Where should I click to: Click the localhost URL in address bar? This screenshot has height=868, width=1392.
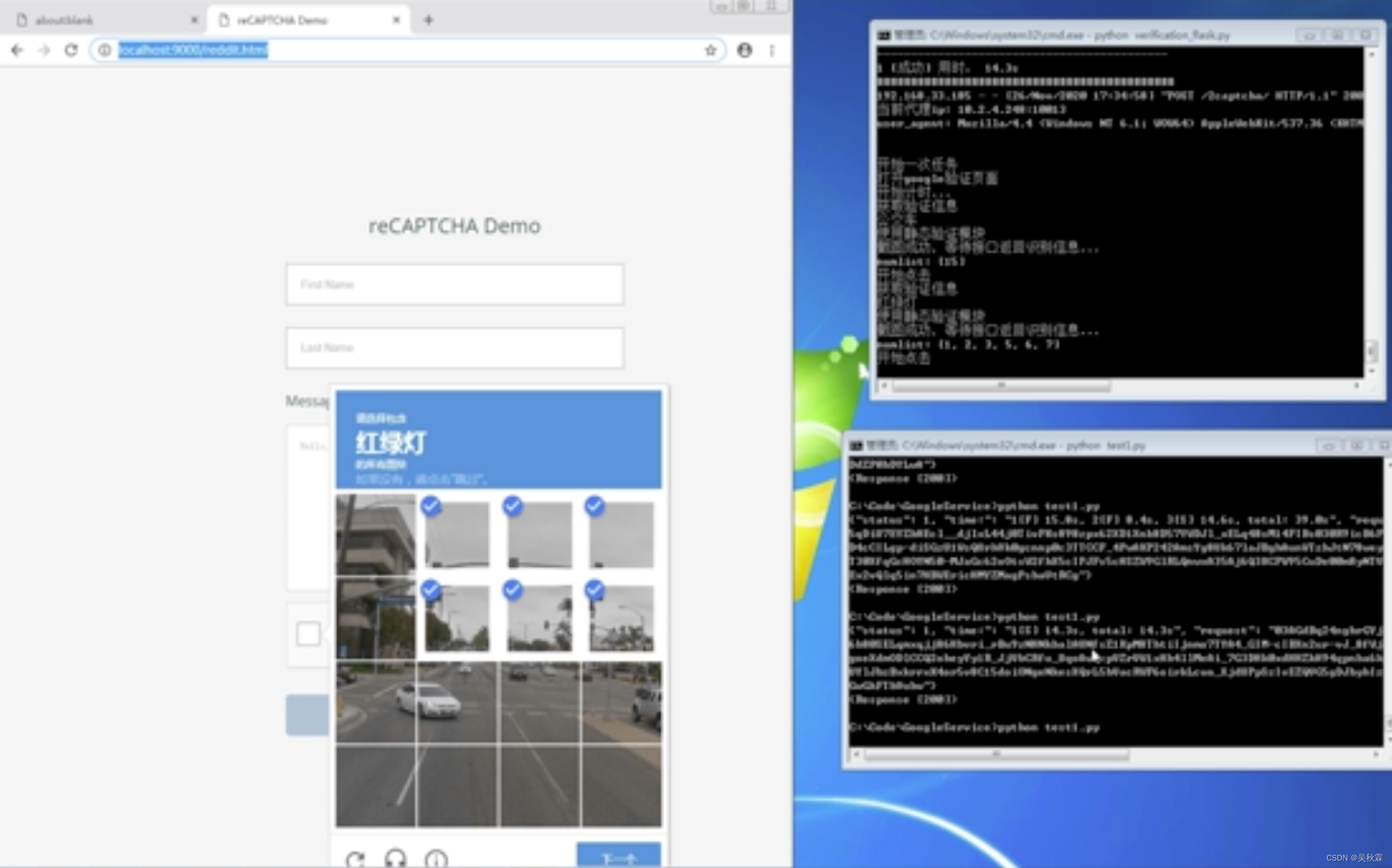pyautogui.click(x=193, y=51)
